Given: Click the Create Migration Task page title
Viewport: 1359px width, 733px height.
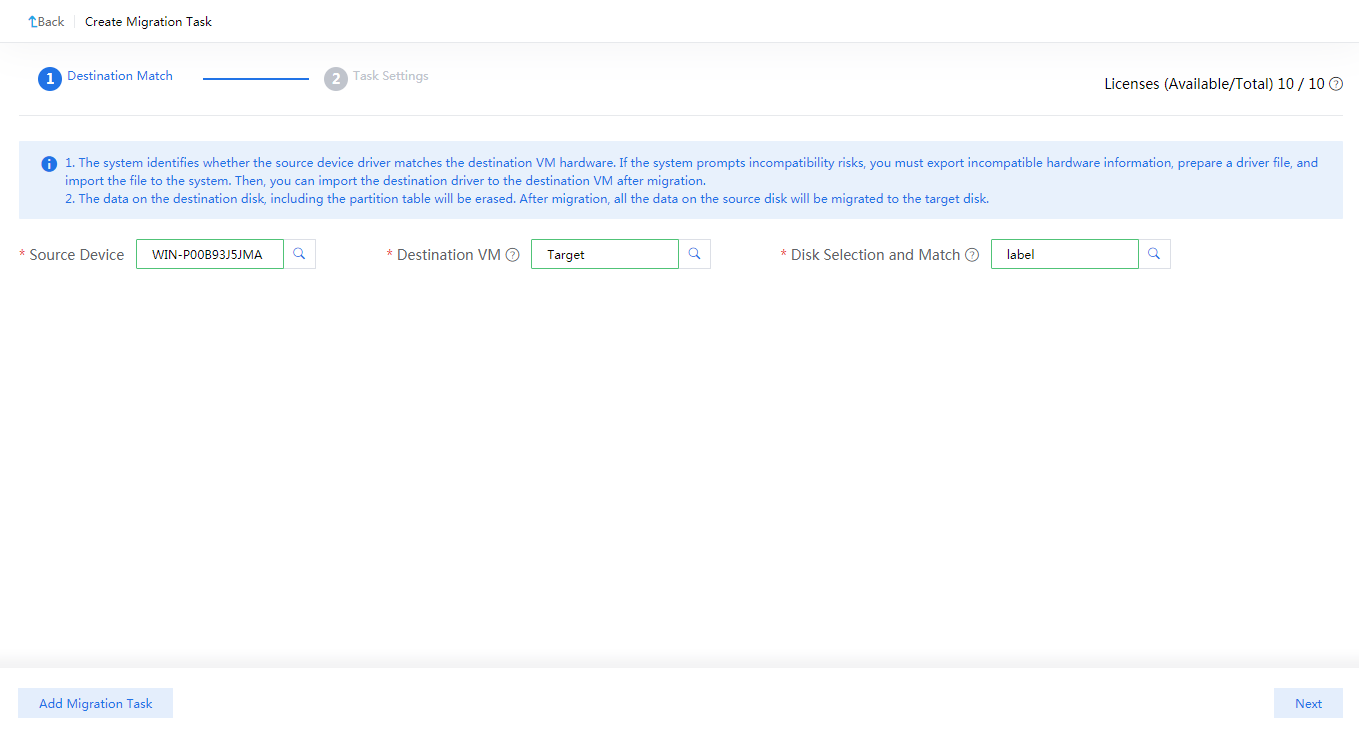Looking at the screenshot, I should 148,22.
